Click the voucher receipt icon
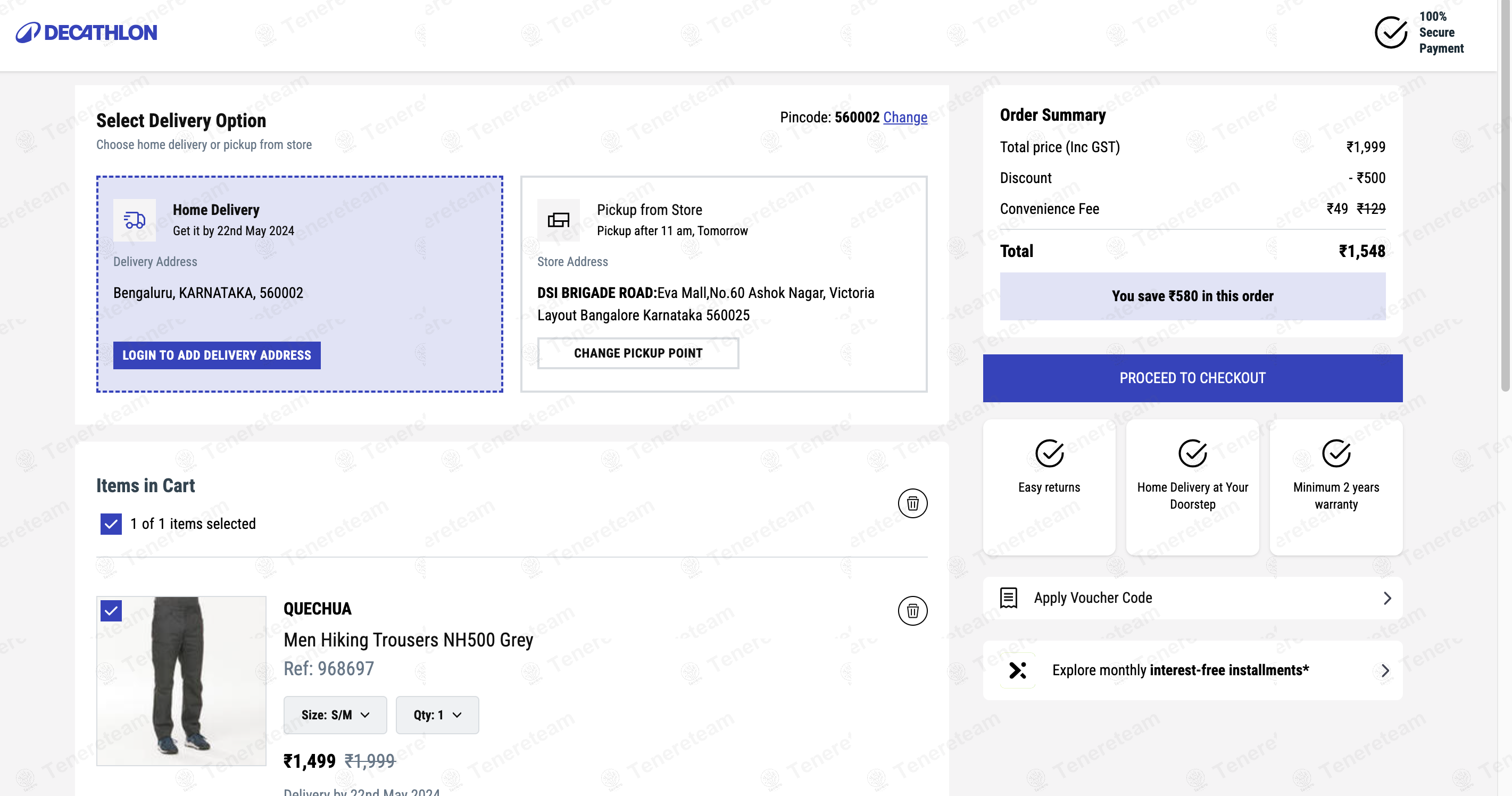Viewport: 1512px width, 796px height. (x=1008, y=598)
